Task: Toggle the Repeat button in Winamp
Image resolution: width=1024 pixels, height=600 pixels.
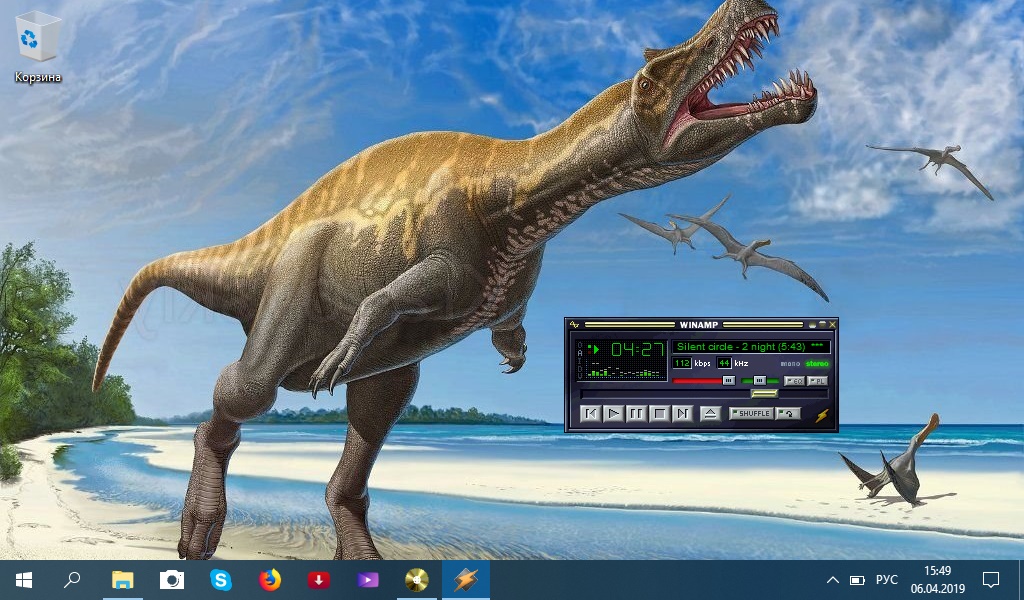Action: 788,413
